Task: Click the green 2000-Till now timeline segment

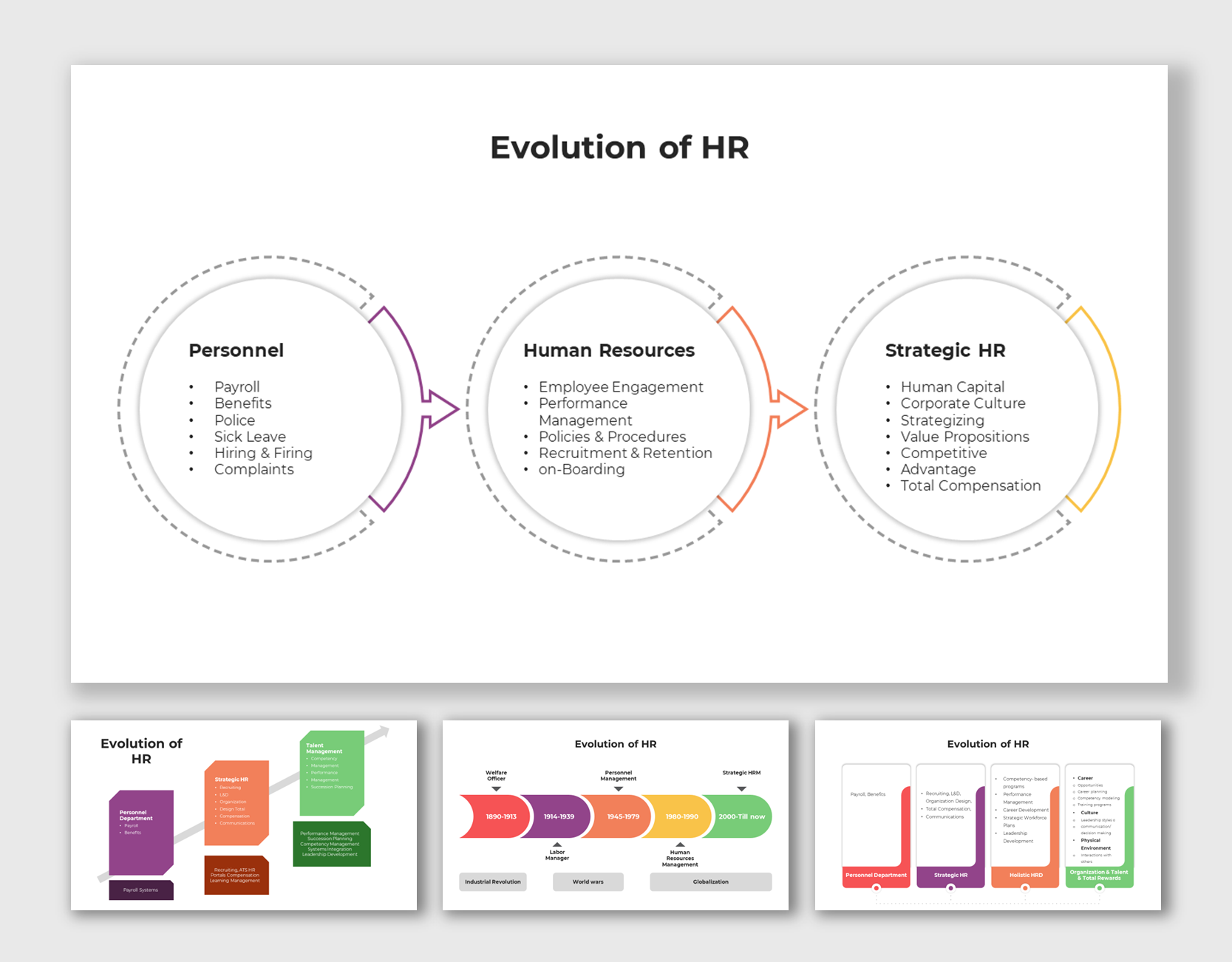Action: 741,816
